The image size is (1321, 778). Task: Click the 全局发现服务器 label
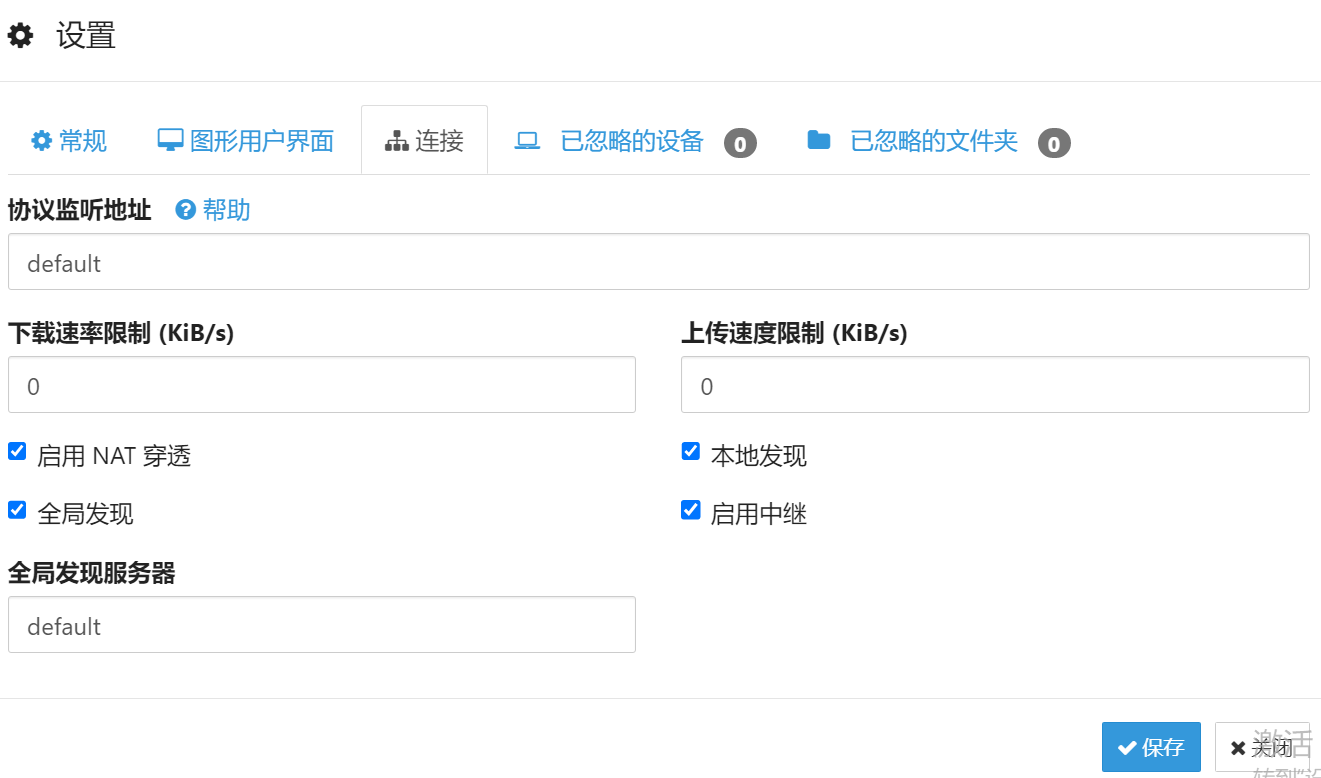coord(92,573)
